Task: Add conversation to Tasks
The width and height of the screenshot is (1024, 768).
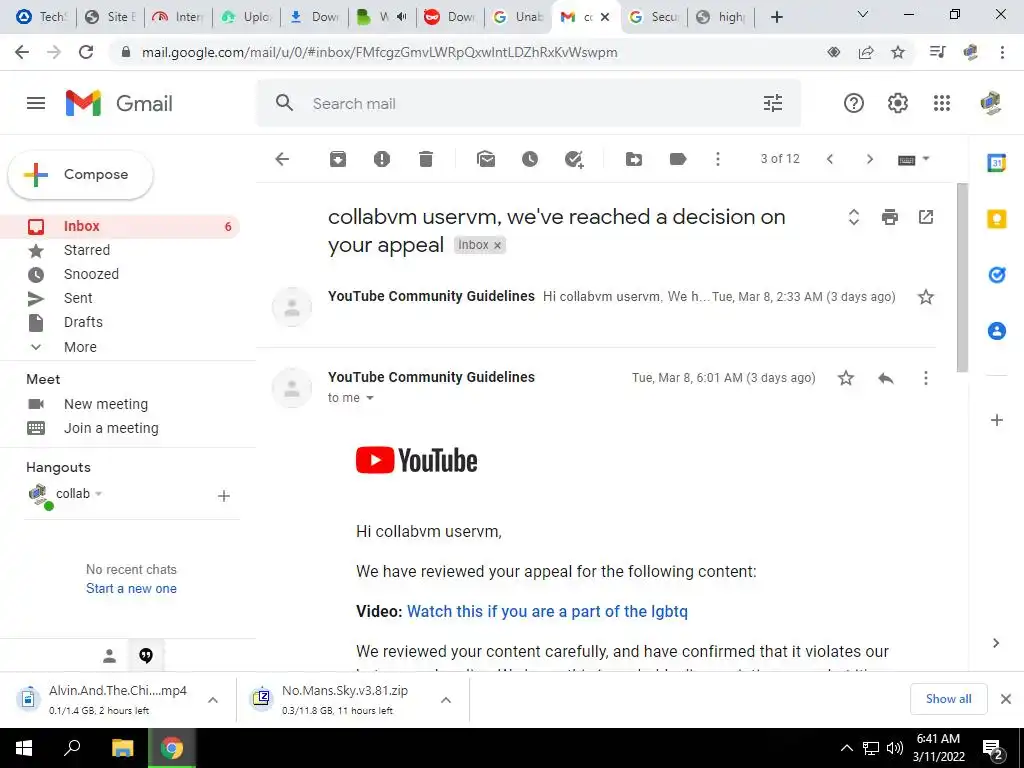Action: [574, 159]
